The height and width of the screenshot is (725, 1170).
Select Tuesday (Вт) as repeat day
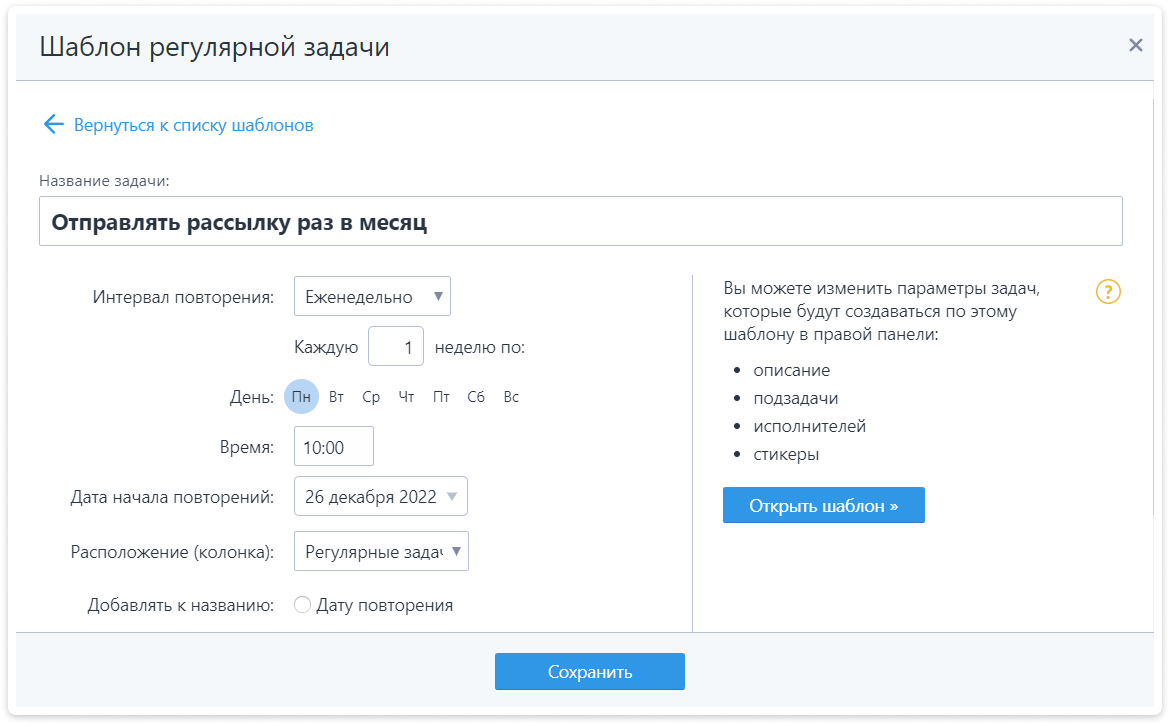coord(336,397)
